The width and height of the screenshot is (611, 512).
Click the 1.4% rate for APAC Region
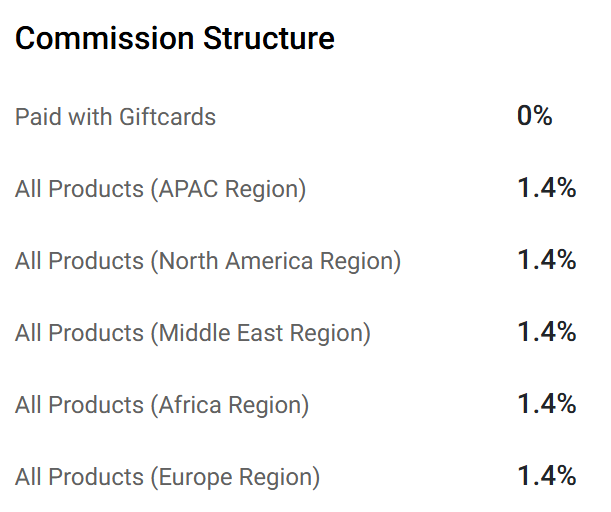click(546, 188)
